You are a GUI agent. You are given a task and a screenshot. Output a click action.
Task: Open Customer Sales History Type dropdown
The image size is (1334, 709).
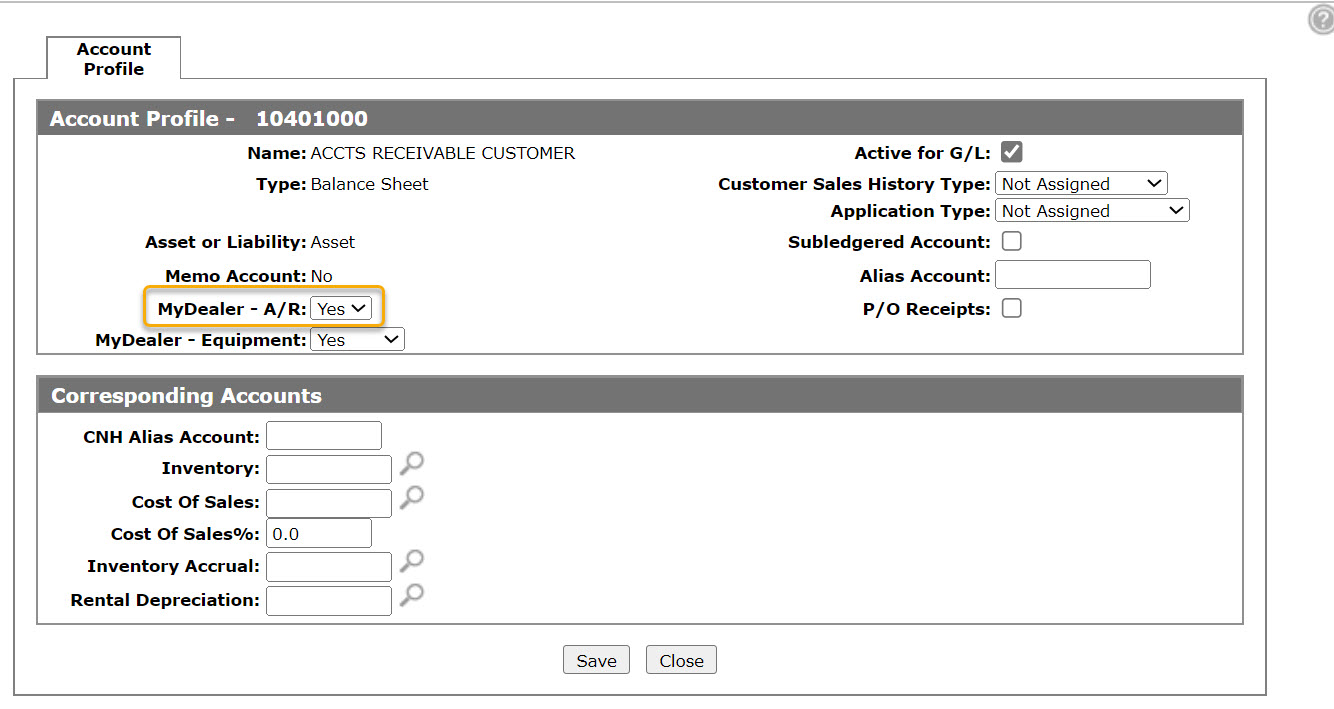[x=1081, y=184]
